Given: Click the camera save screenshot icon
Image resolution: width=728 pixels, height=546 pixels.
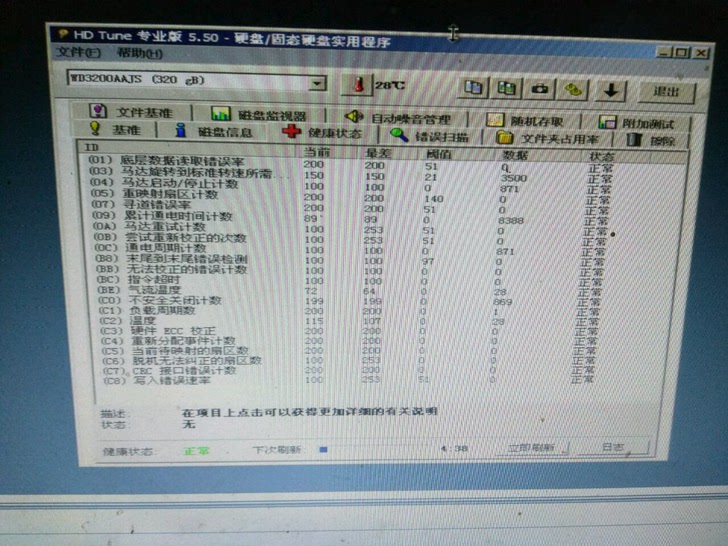Looking at the screenshot, I should 540,89.
